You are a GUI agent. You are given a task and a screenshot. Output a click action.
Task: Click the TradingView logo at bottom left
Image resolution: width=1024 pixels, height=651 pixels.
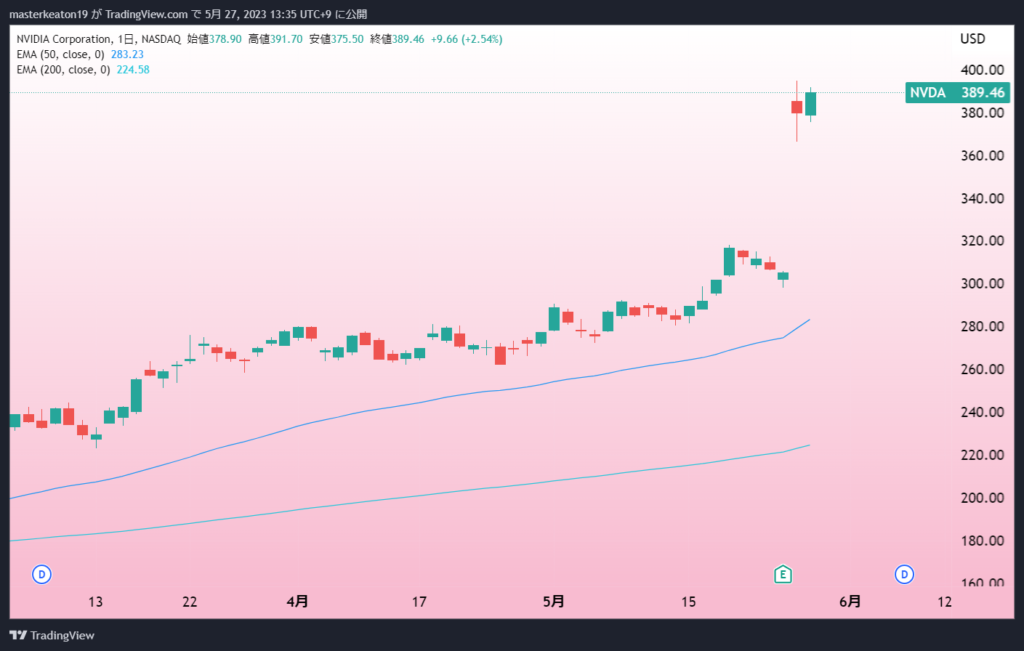[x=52, y=635]
